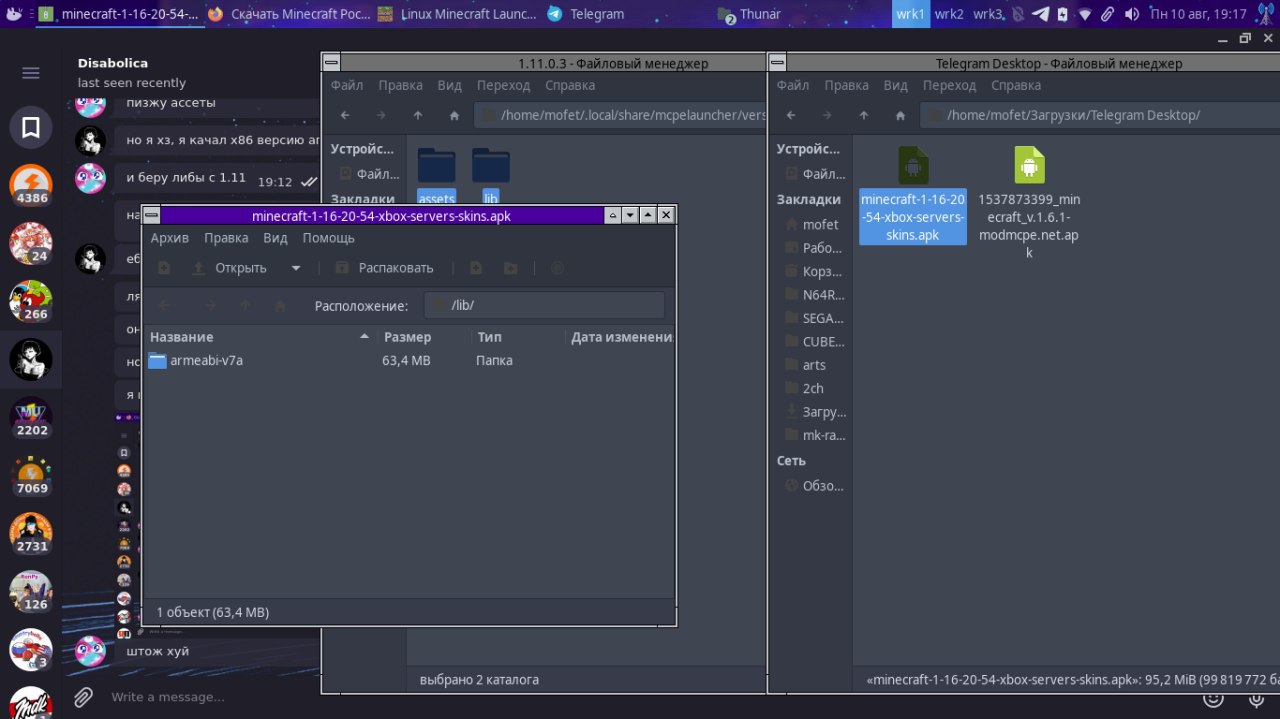Screen dimensions: 1280x719
Task: Open the chat with 7069 unread badge
Action: [31, 475]
